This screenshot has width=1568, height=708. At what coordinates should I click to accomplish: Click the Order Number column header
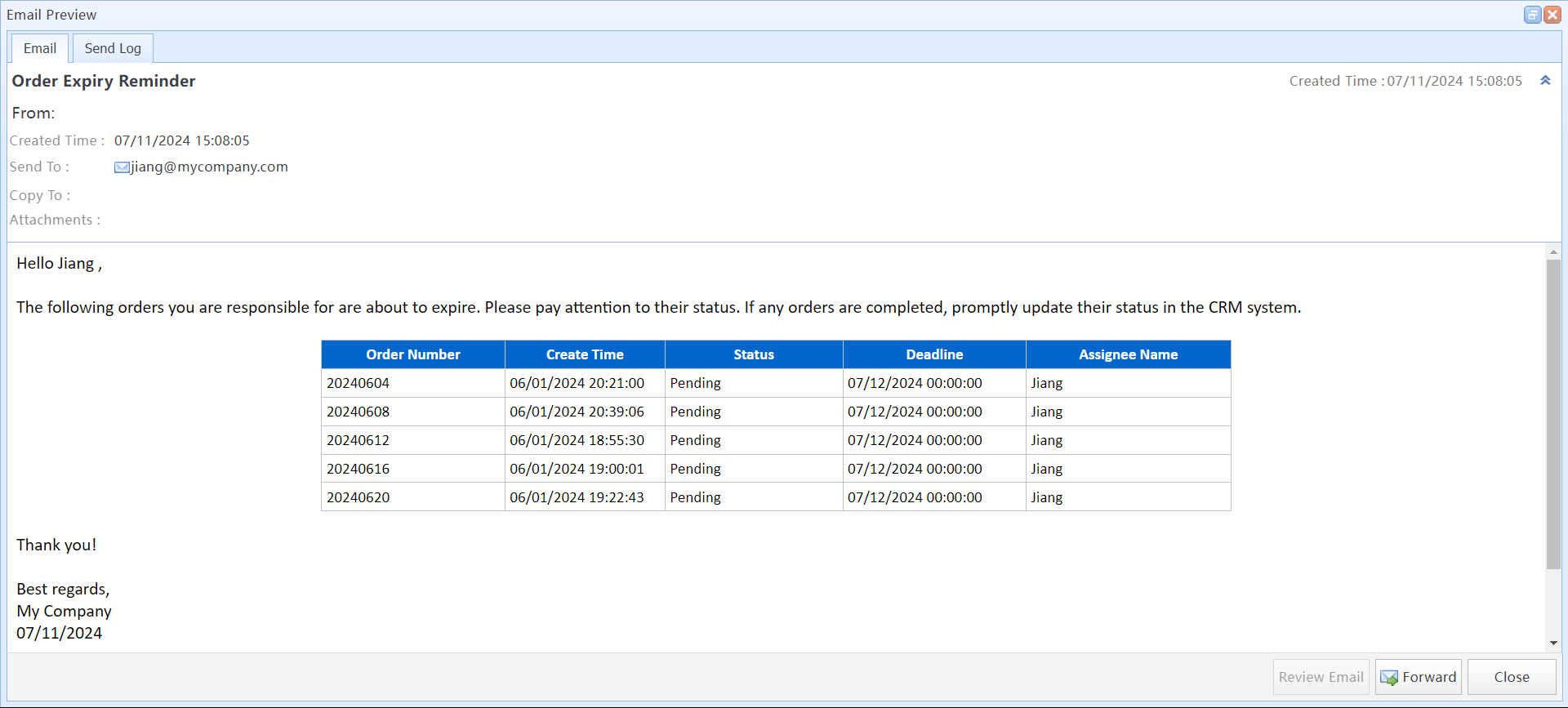point(413,354)
